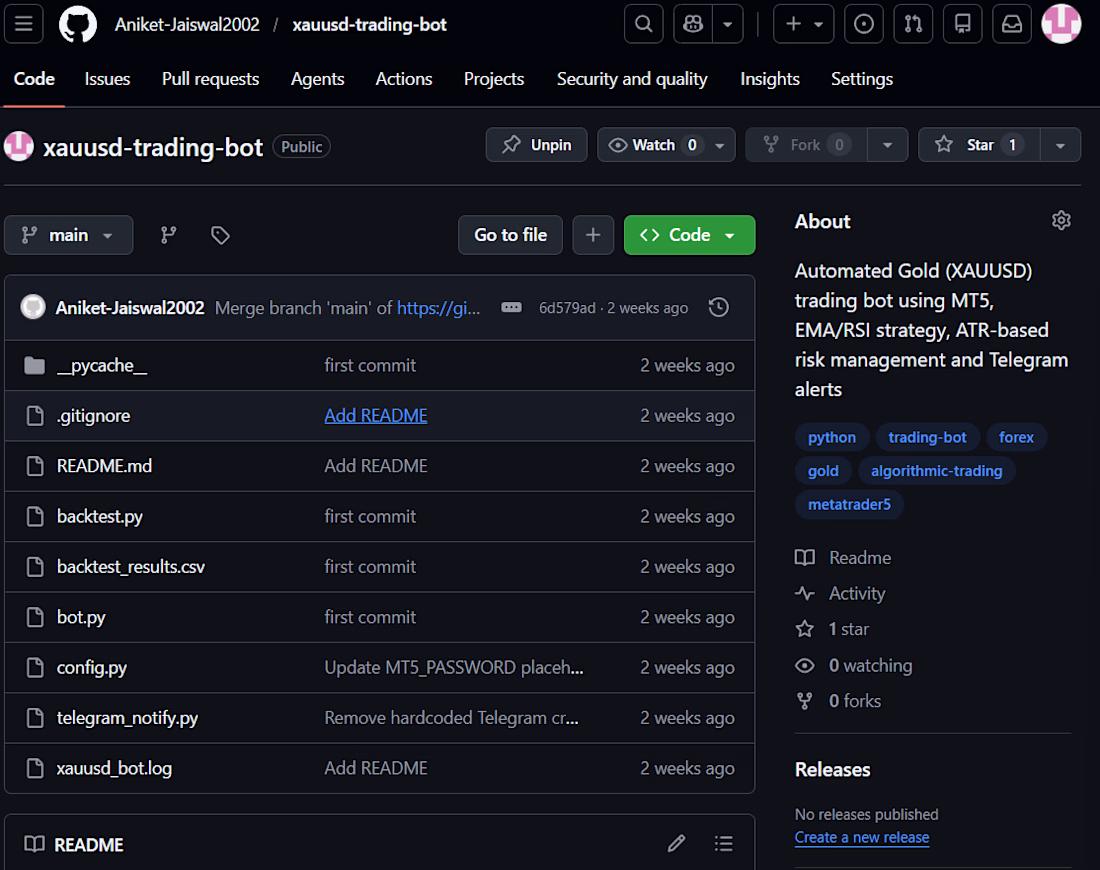
Task: Open README.md file
Action: [104, 467]
